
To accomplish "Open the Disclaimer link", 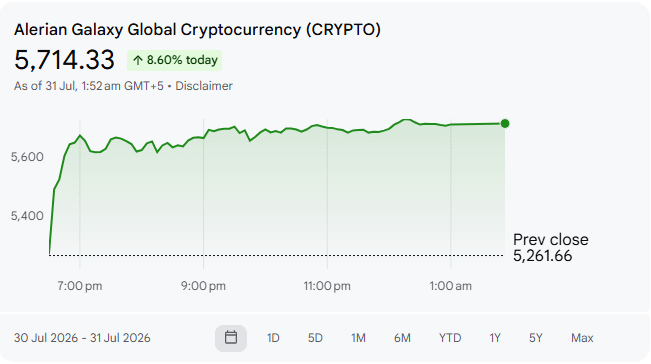I will pos(204,86).
